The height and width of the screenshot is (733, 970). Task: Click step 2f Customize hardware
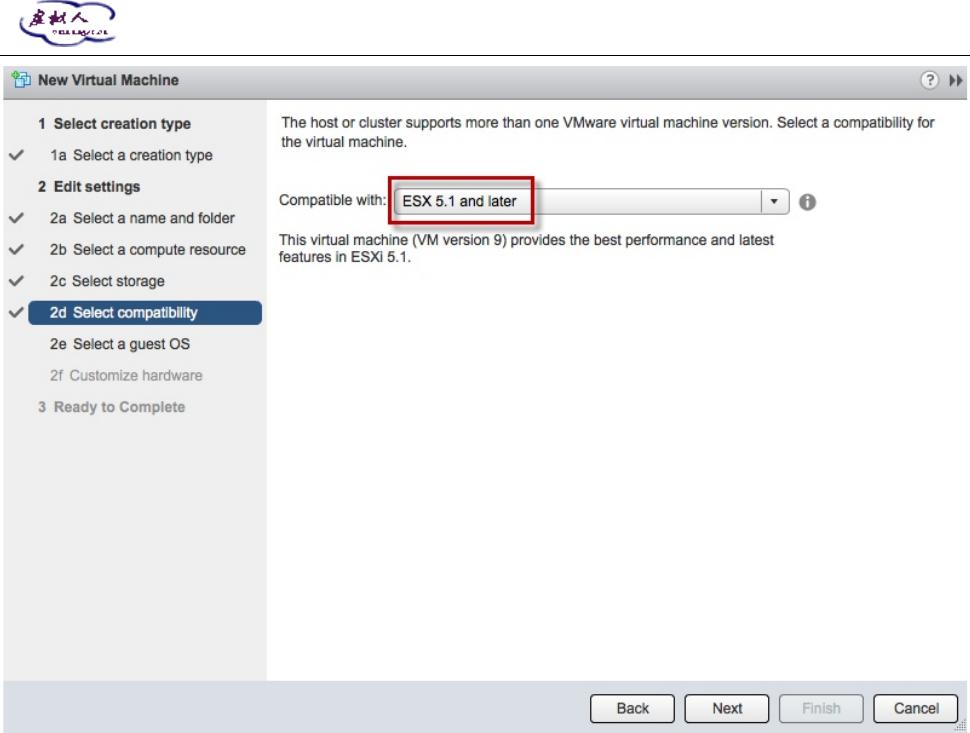coord(126,376)
